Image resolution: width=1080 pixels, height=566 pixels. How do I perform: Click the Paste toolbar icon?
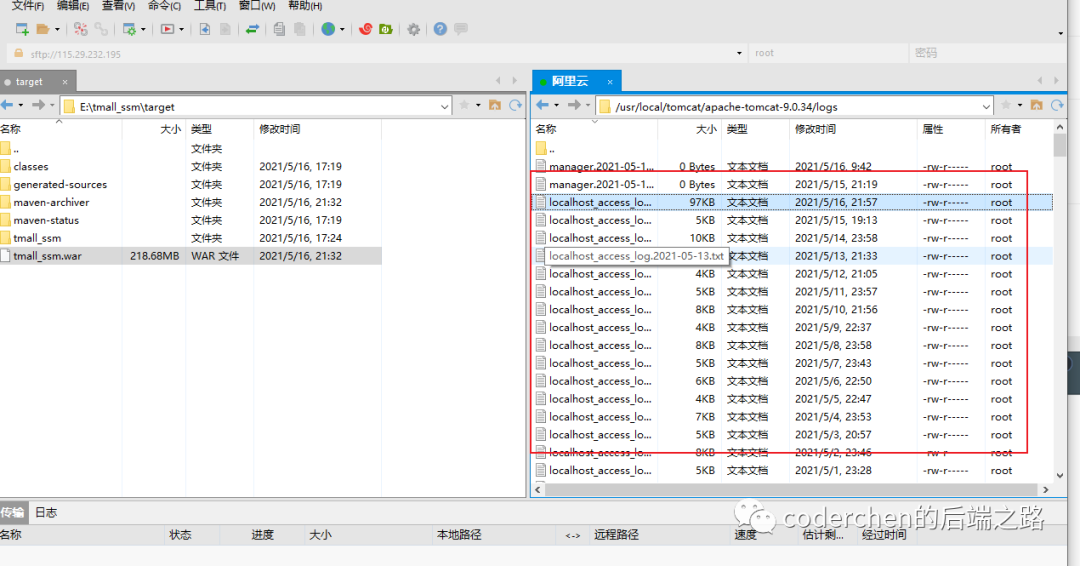300,29
